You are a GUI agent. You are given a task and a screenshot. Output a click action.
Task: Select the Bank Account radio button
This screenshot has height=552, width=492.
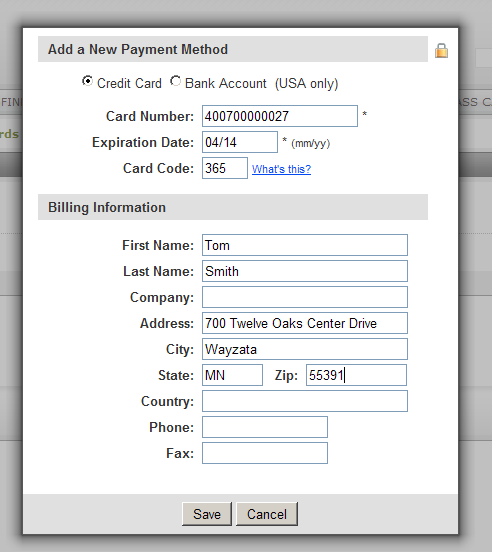point(175,81)
